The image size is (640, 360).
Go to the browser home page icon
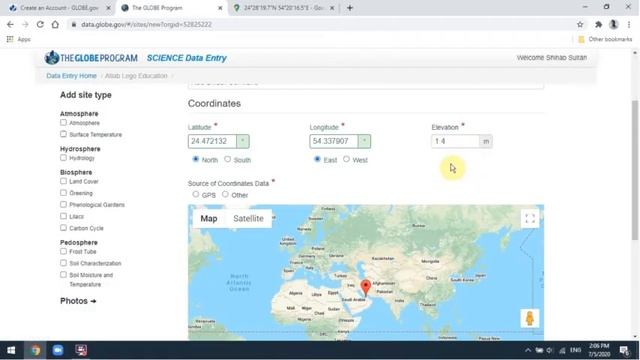tap(55, 24)
